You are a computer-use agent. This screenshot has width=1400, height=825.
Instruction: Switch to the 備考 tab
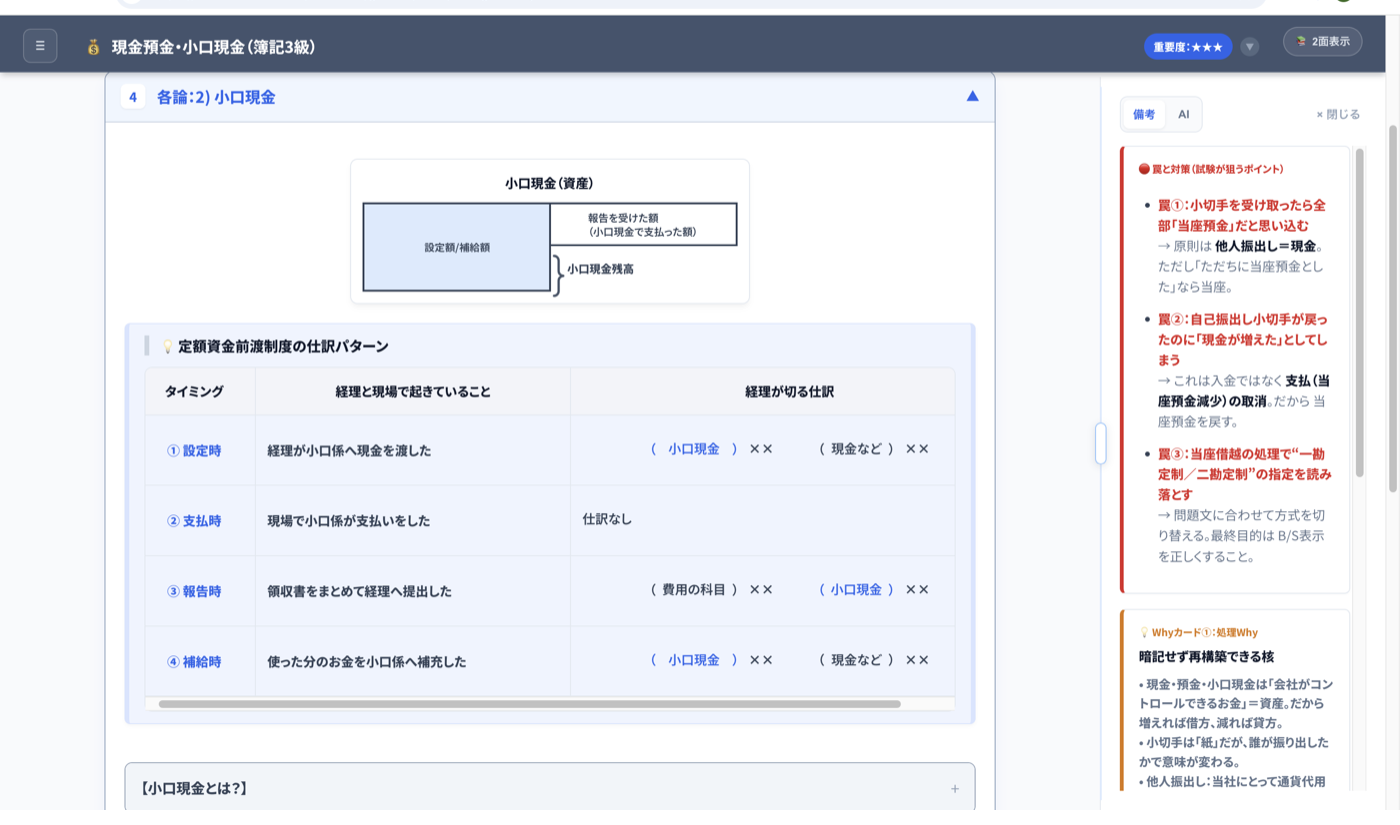click(x=1144, y=114)
